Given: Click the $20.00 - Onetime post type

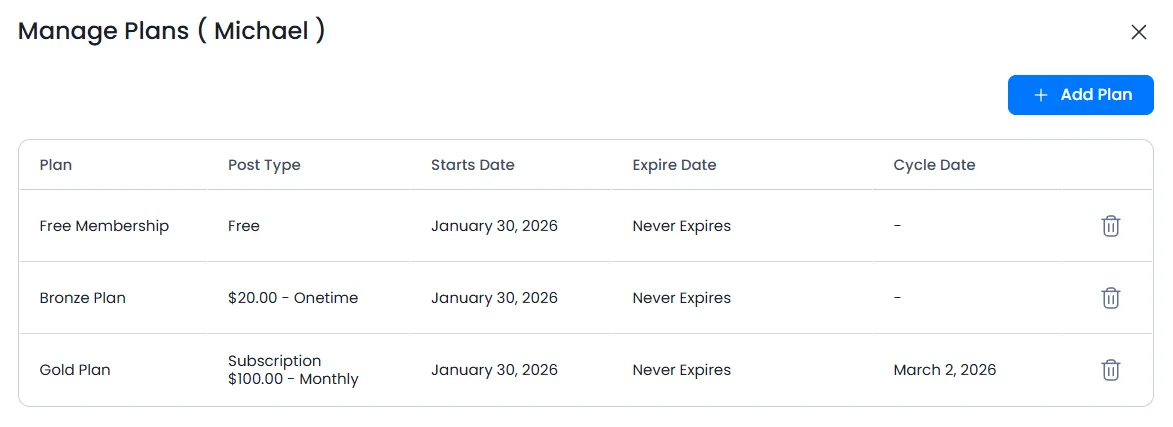Looking at the screenshot, I should (293, 298).
